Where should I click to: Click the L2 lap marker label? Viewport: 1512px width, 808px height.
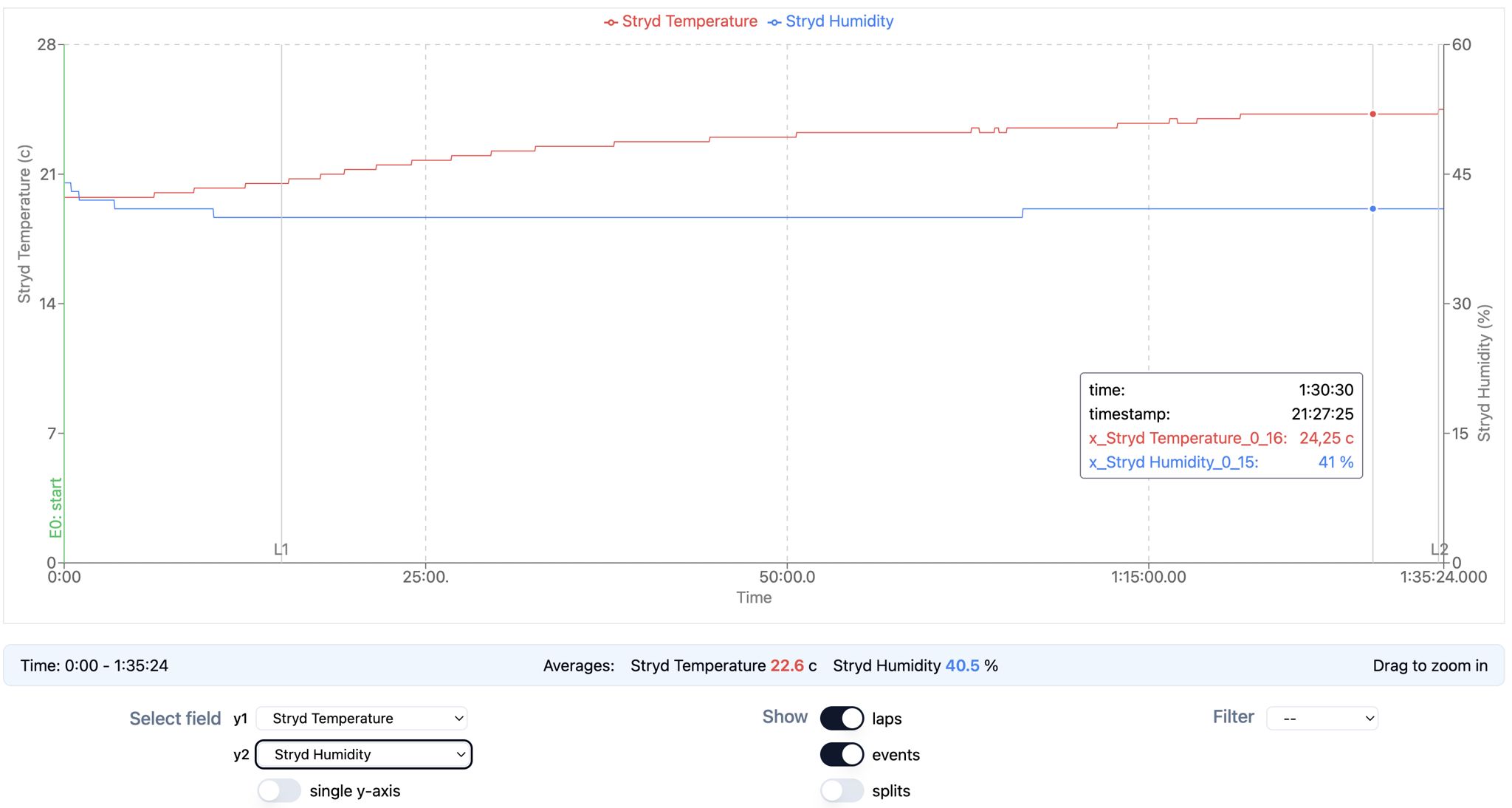pyautogui.click(x=1438, y=549)
